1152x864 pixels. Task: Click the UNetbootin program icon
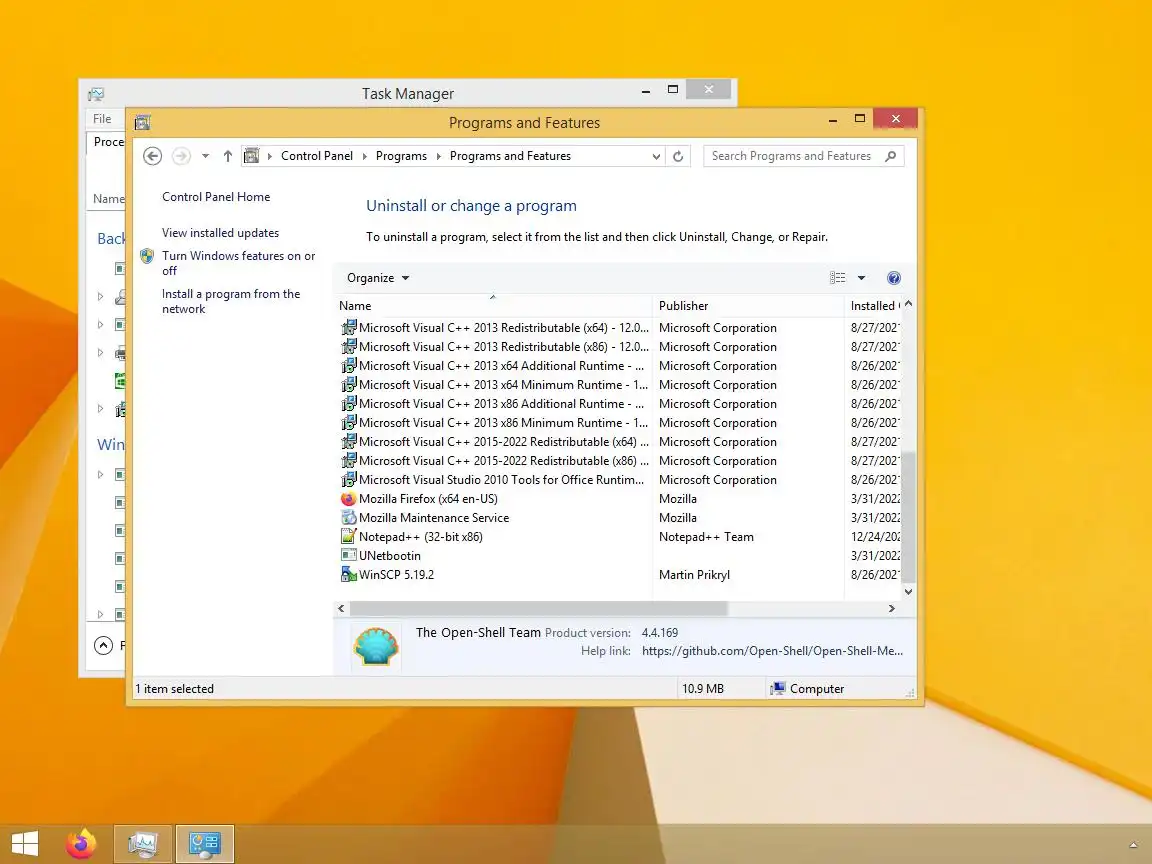348,556
